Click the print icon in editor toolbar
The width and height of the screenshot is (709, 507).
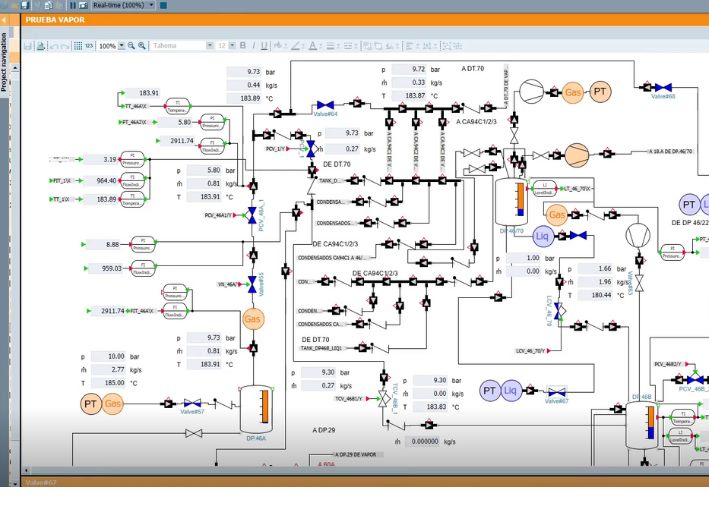41,46
